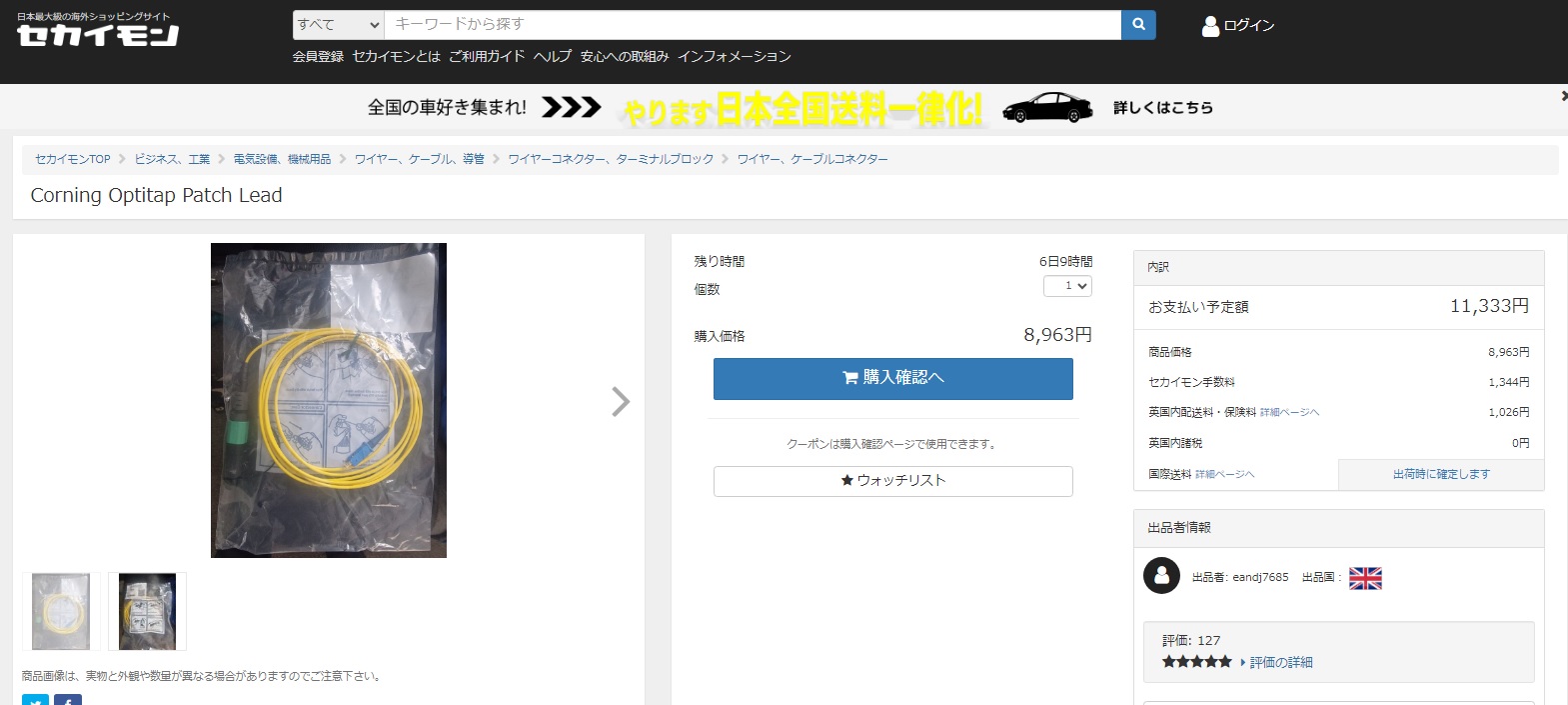Click the 11,333円 payment total

coord(1489,306)
